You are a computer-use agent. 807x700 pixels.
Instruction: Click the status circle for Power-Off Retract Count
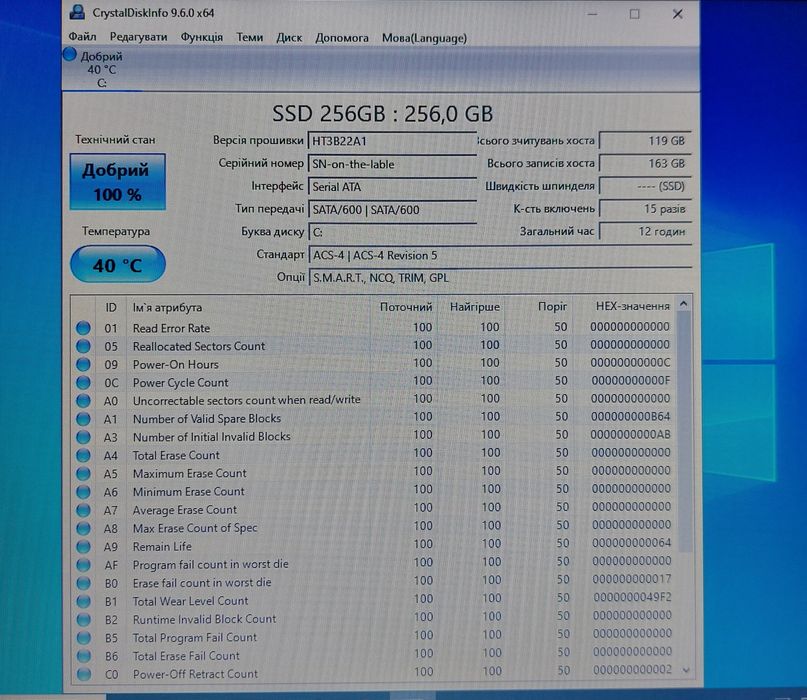coord(83,674)
